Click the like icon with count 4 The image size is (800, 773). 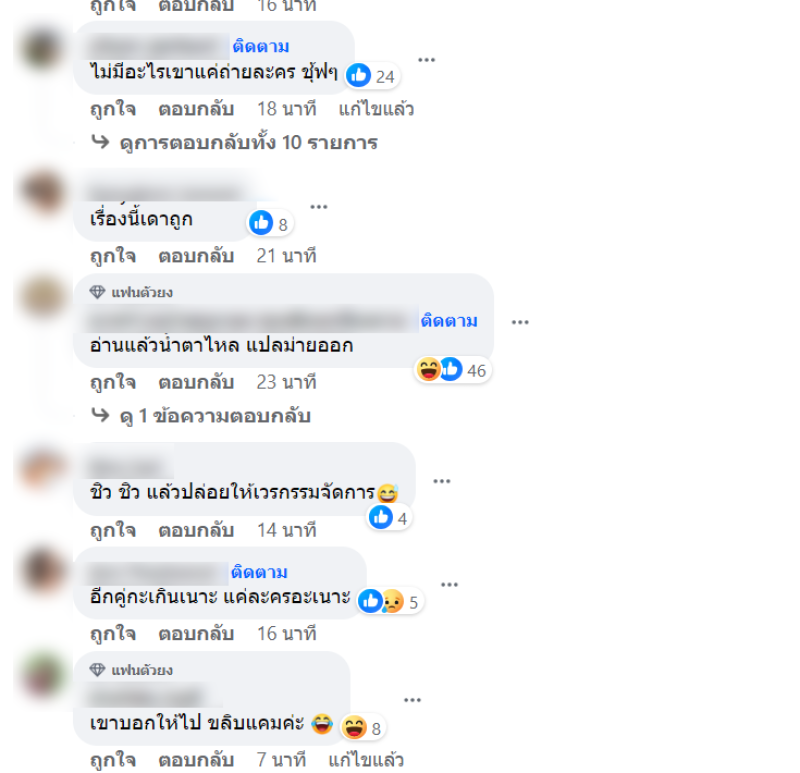point(388,518)
